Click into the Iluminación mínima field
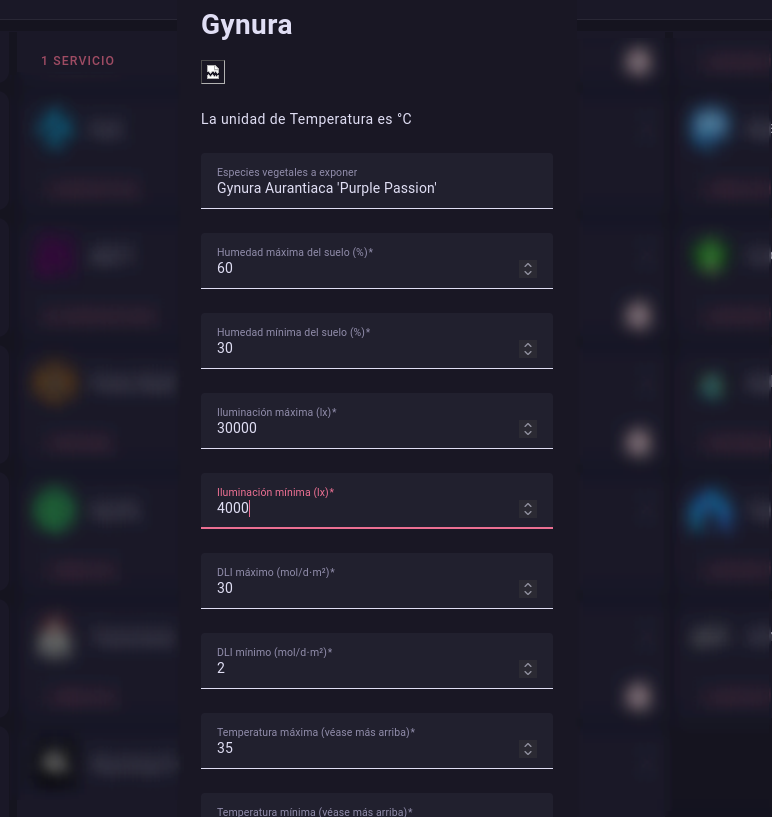772x817 pixels. click(360, 507)
